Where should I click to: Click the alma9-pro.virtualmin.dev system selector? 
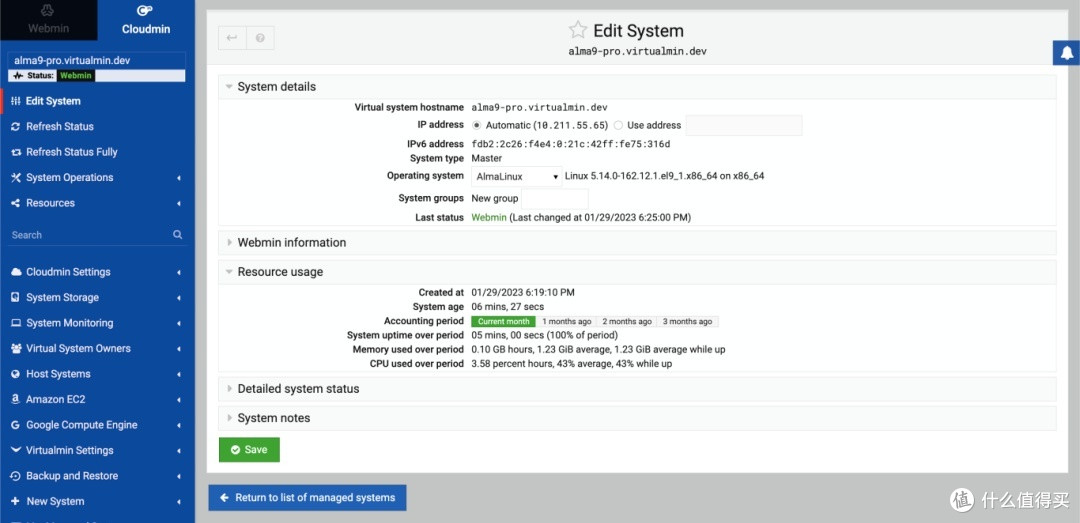tap(96, 60)
